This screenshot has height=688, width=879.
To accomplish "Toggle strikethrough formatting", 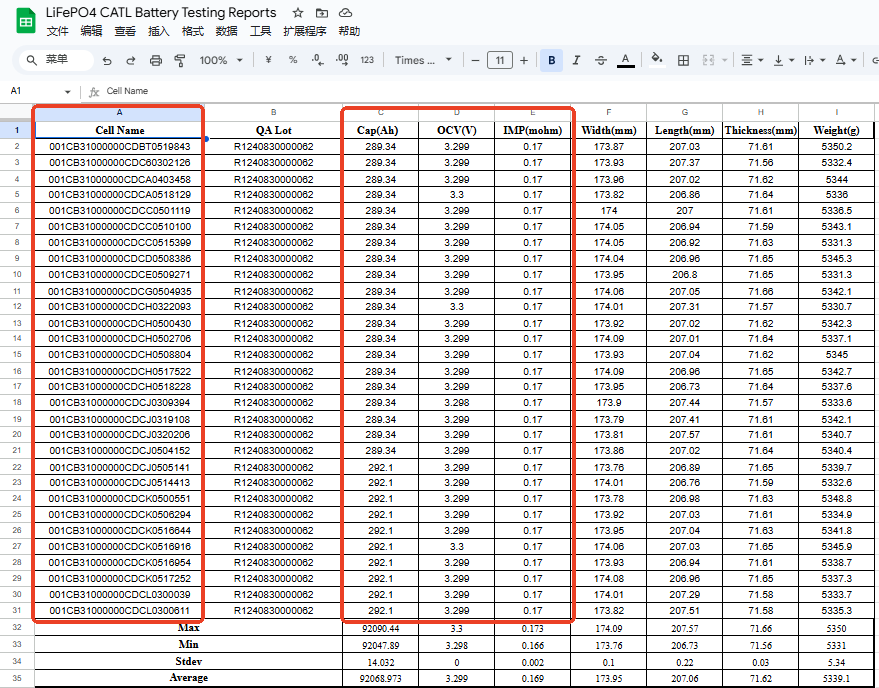I will (x=600, y=61).
